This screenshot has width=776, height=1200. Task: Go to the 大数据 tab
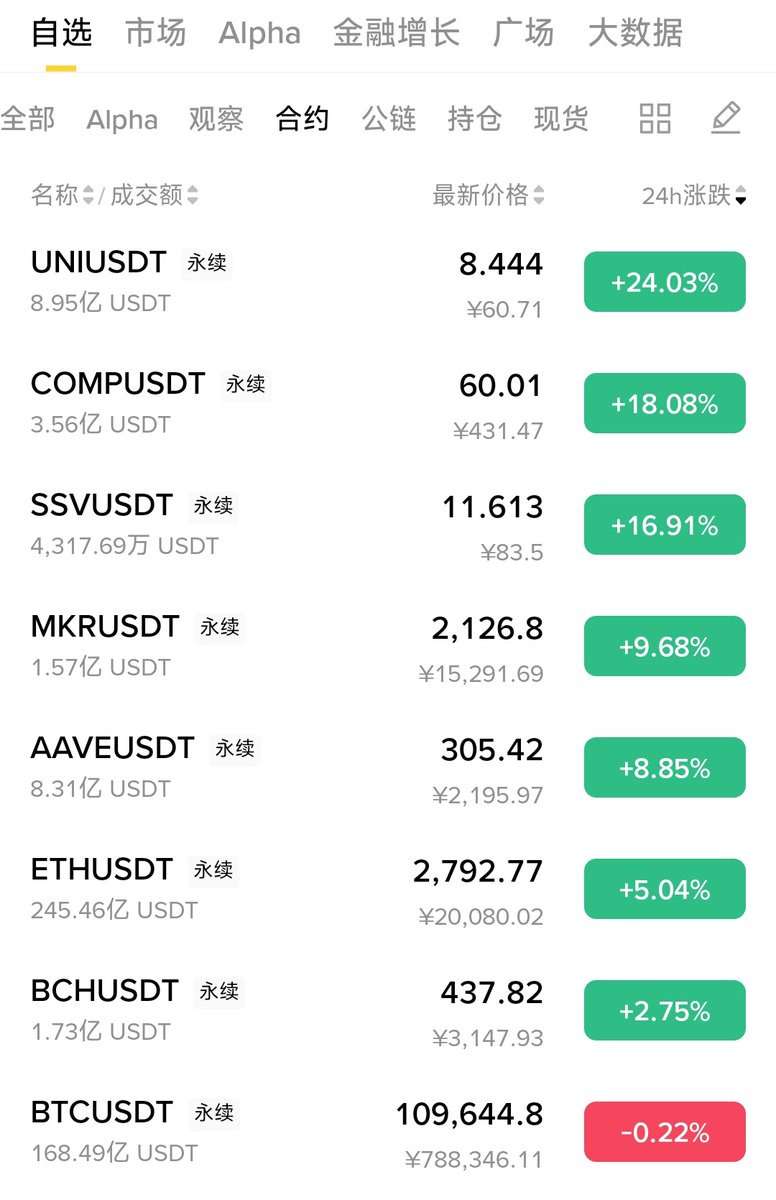click(x=635, y=33)
